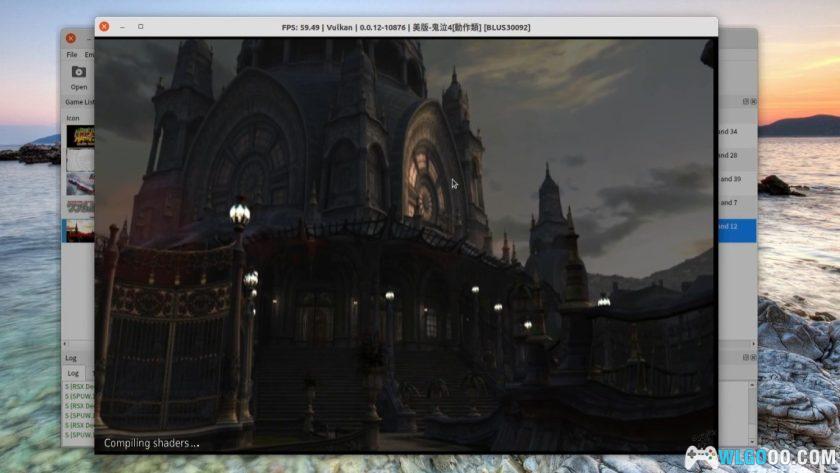840x473 pixels.
Task: Close the Game List dock panel
Action: (x=753, y=101)
